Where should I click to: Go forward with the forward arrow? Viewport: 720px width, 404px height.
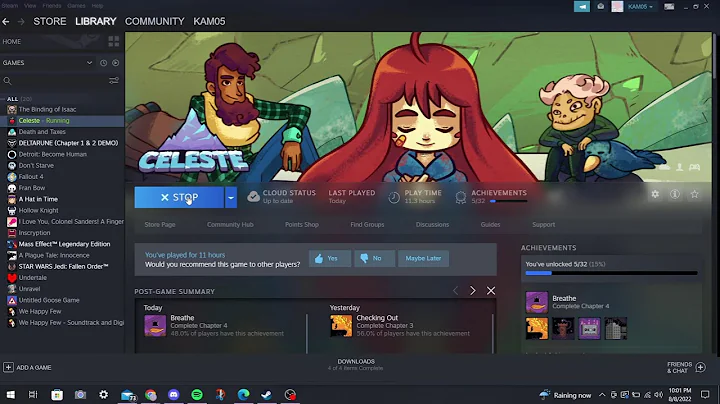(x=21, y=22)
